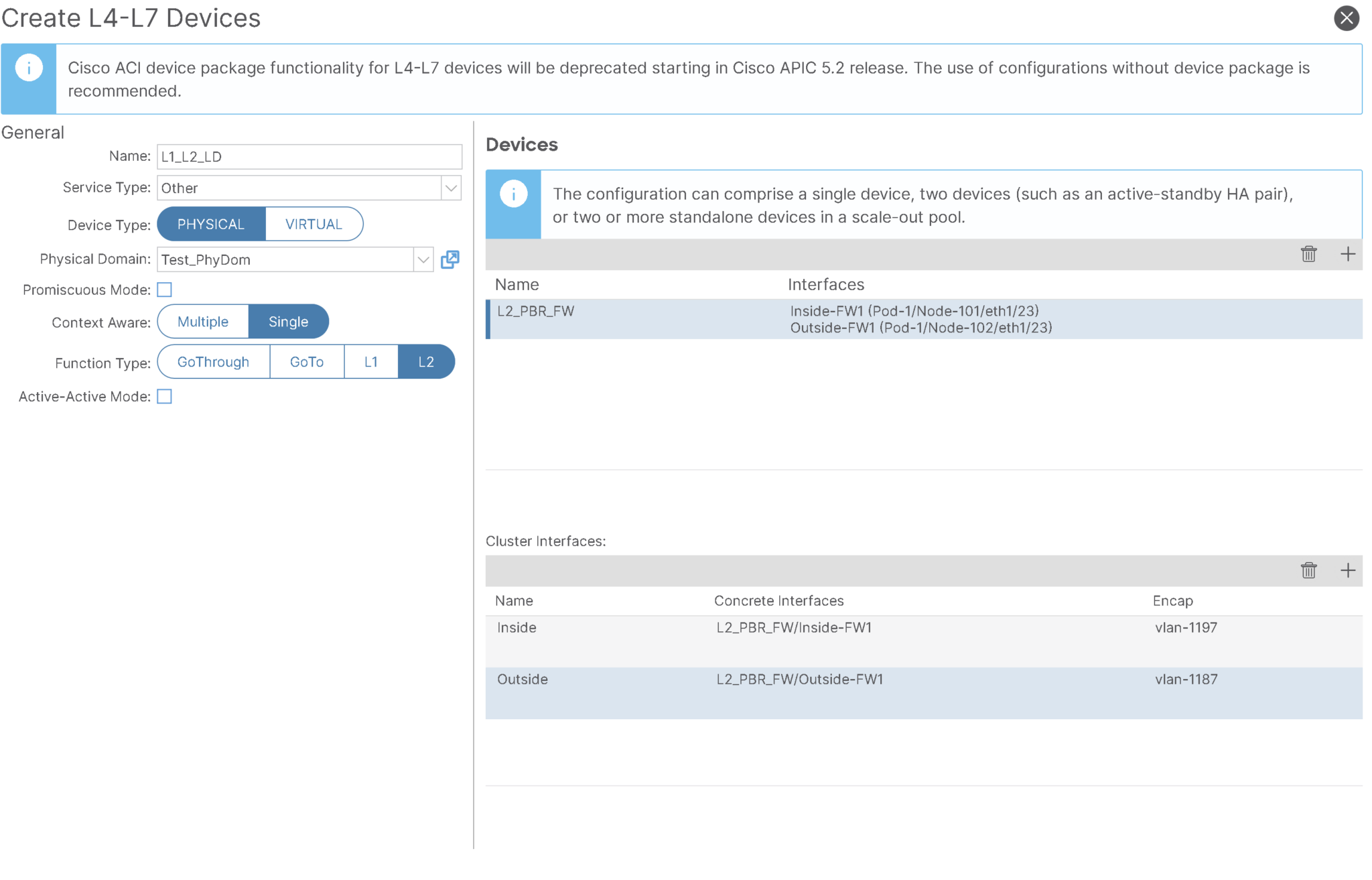
Task: Delete selected device with Devices trash icon
Action: tap(1308, 254)
